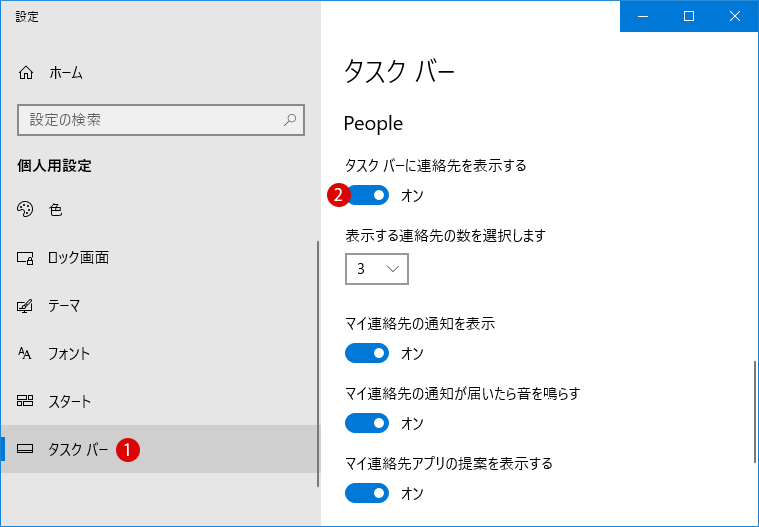Toggle マイ連絡先アプリの提案を表示する switch
Viewport: 759px width, 527px height.
(x=366, y=493)
